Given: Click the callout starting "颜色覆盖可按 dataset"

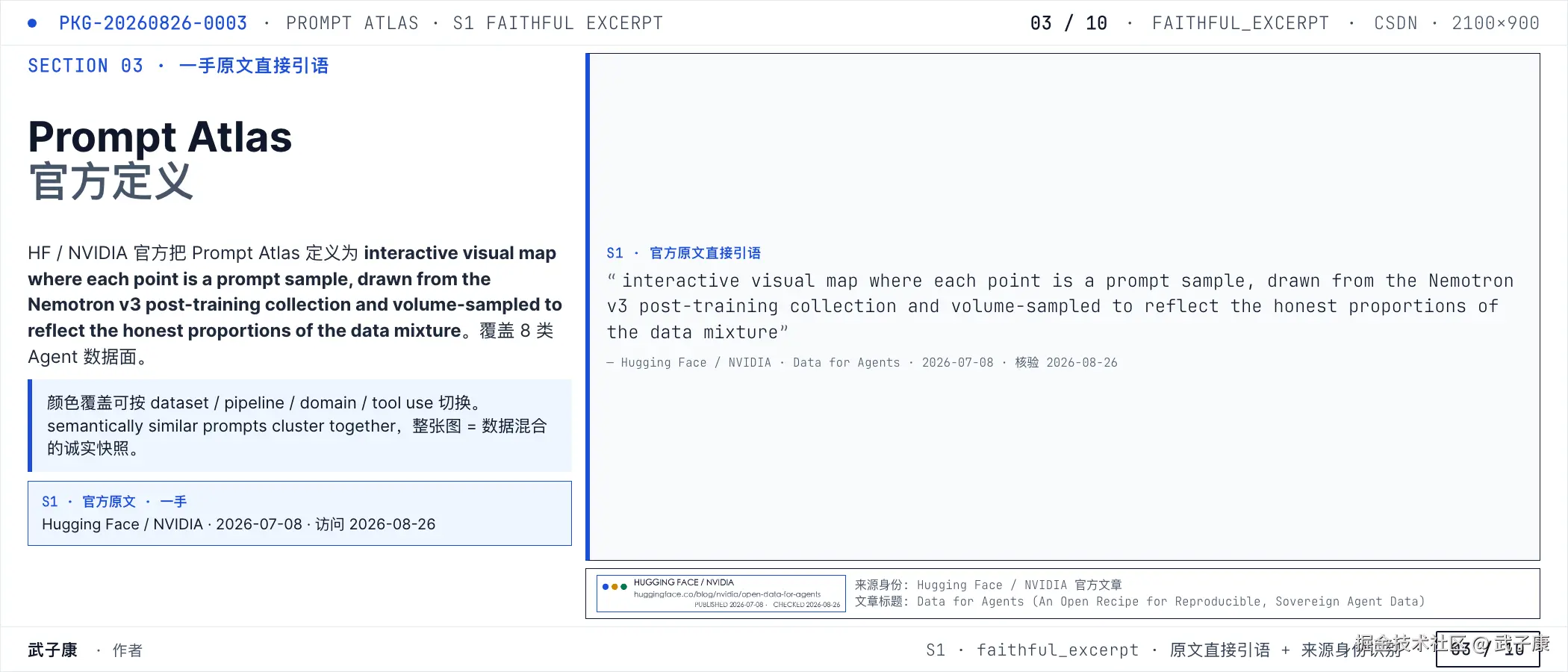Looking at the screenshot, I should [299, 426].
